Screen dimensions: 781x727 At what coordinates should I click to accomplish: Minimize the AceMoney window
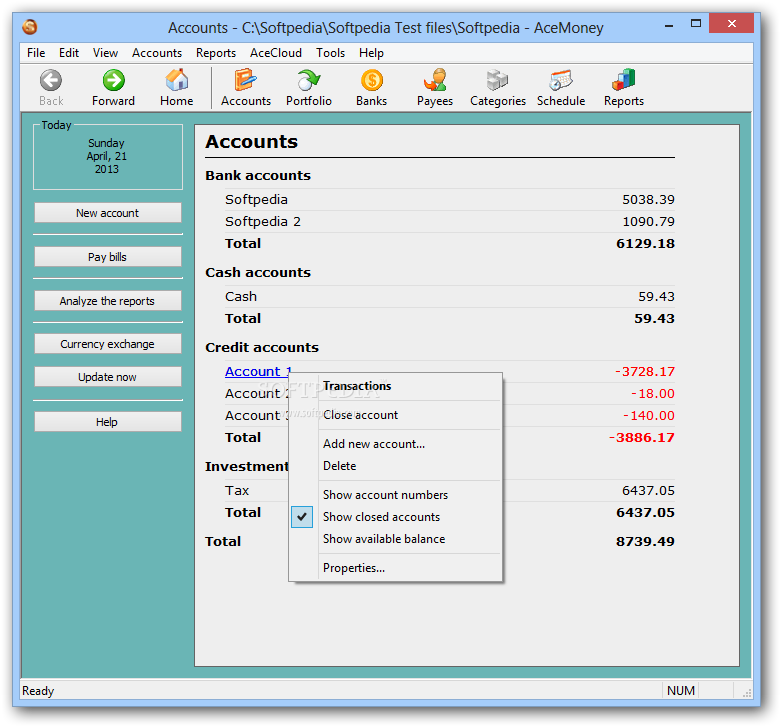coord(668,24)
